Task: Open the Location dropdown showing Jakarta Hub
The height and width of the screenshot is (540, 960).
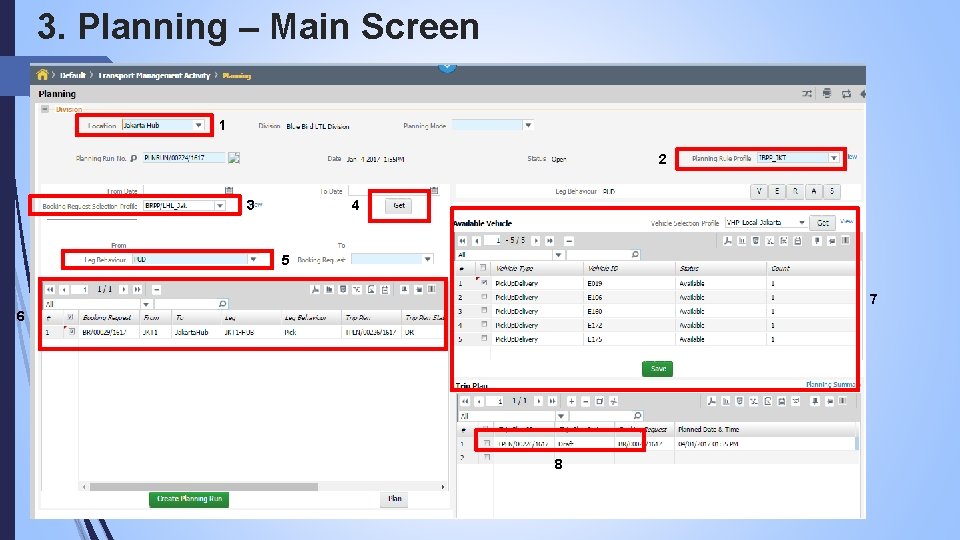Action: pyautogui.click(x=198, y=125)
